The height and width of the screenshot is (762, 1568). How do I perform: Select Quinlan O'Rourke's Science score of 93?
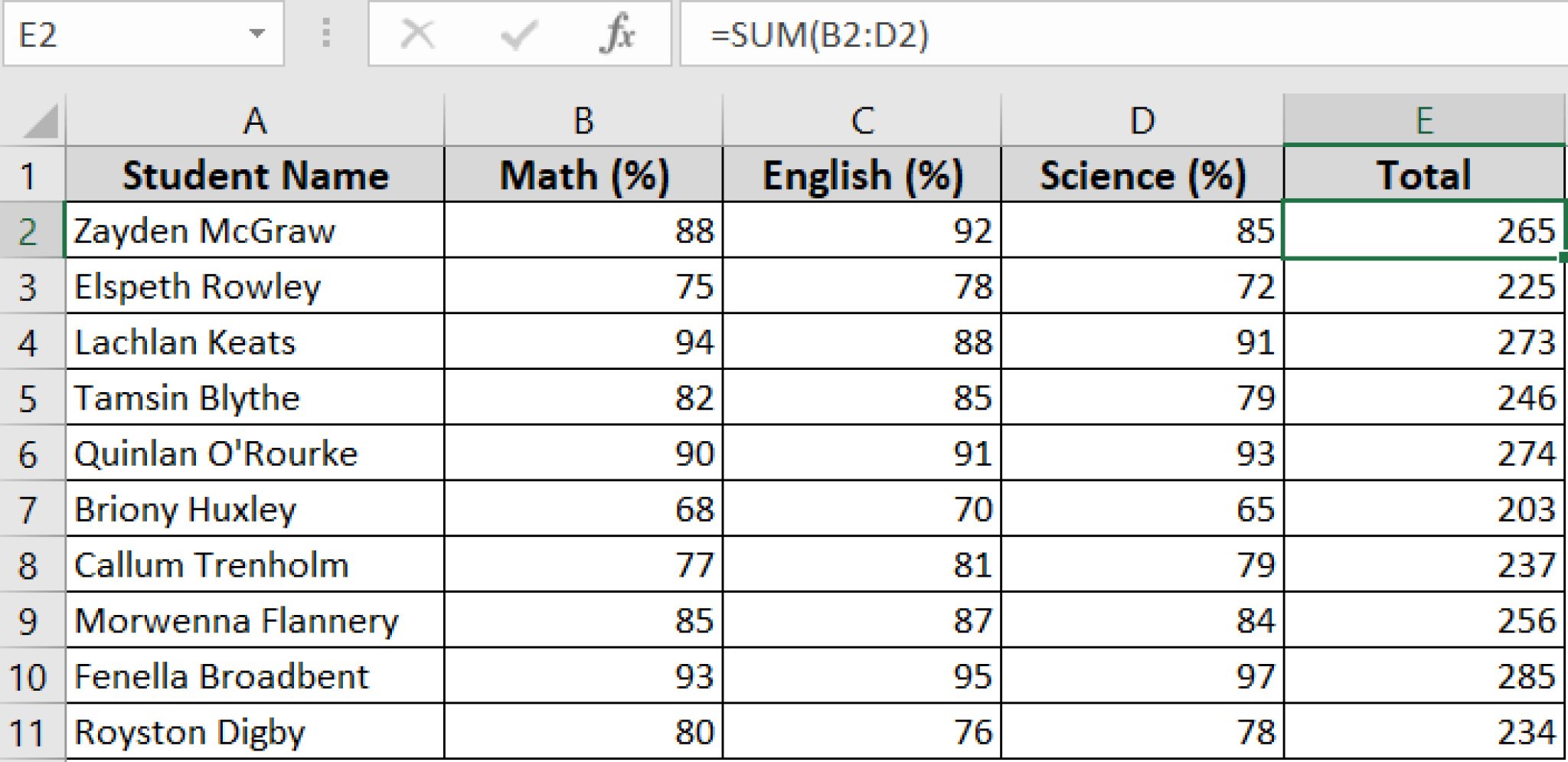coord(1143,453)
